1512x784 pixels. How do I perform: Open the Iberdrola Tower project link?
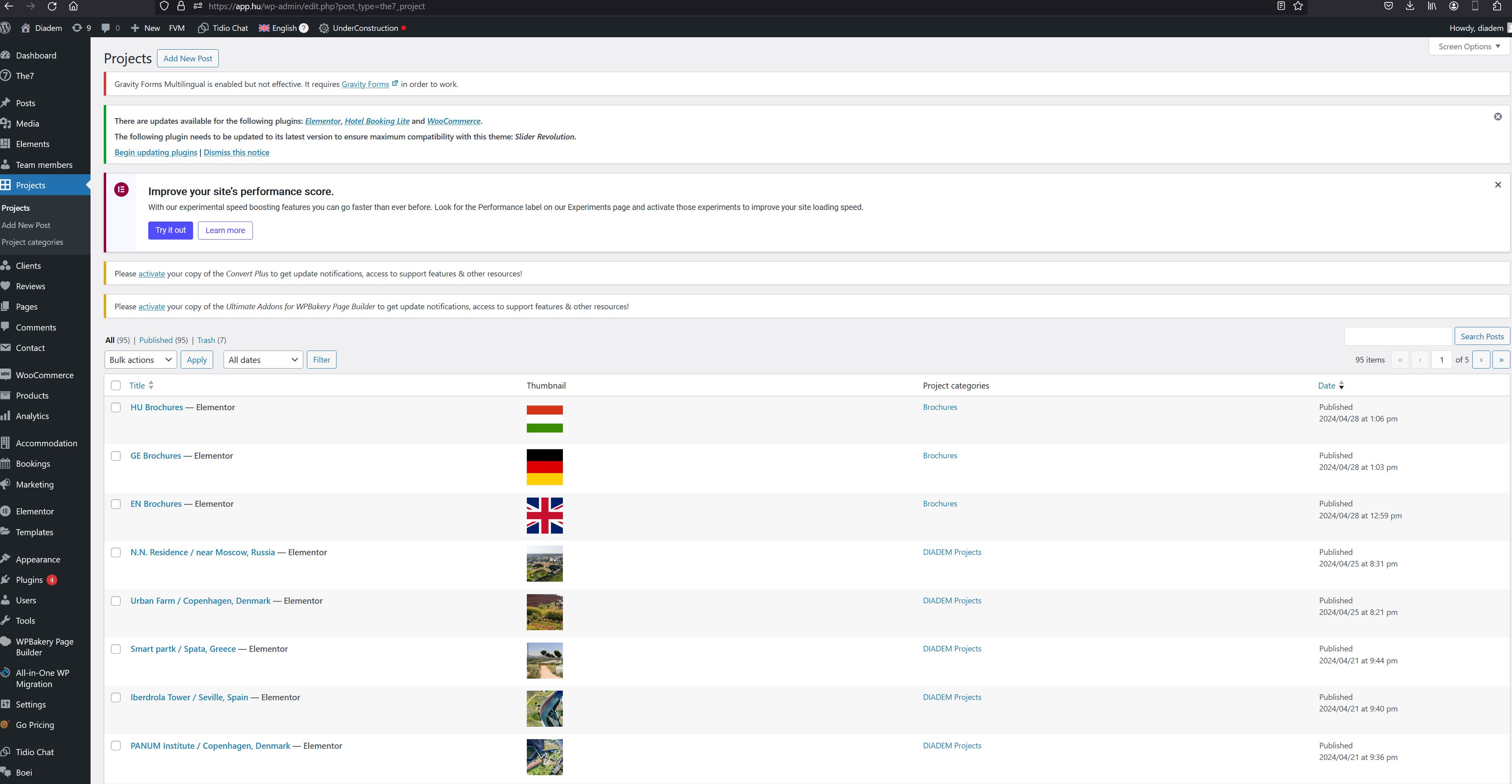pos(188,697)
